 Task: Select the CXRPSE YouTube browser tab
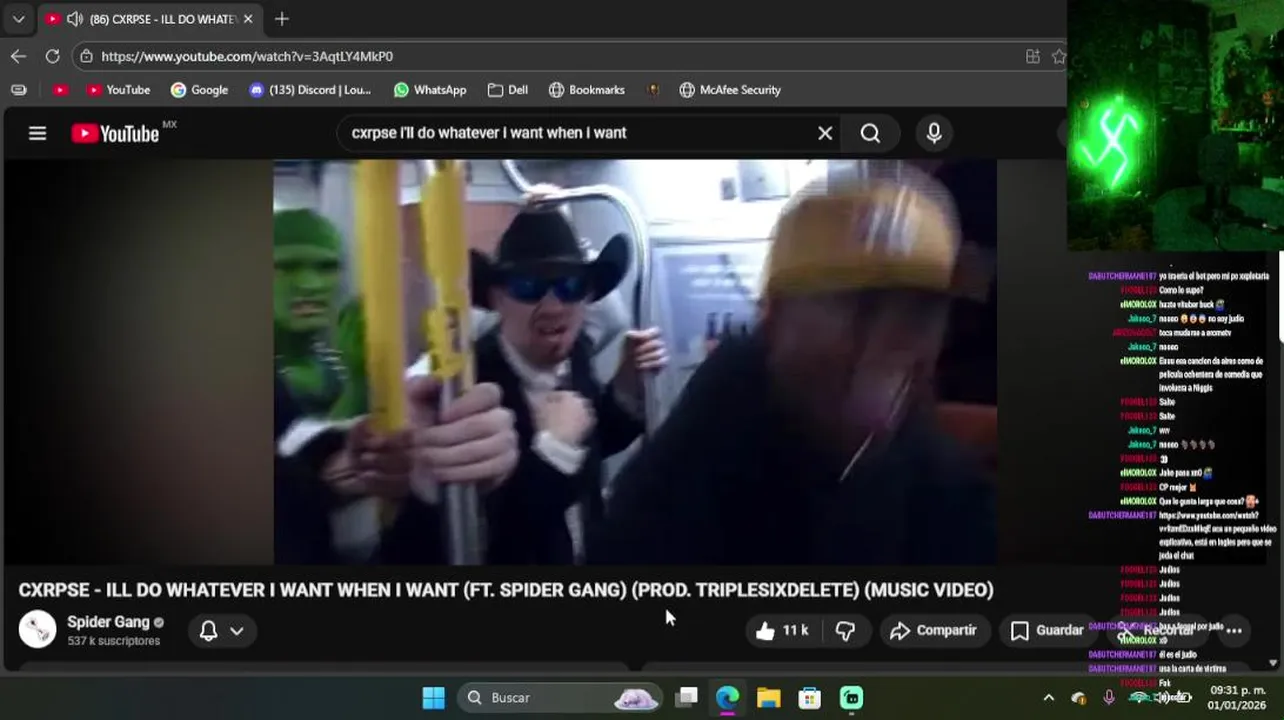[150, 19]
